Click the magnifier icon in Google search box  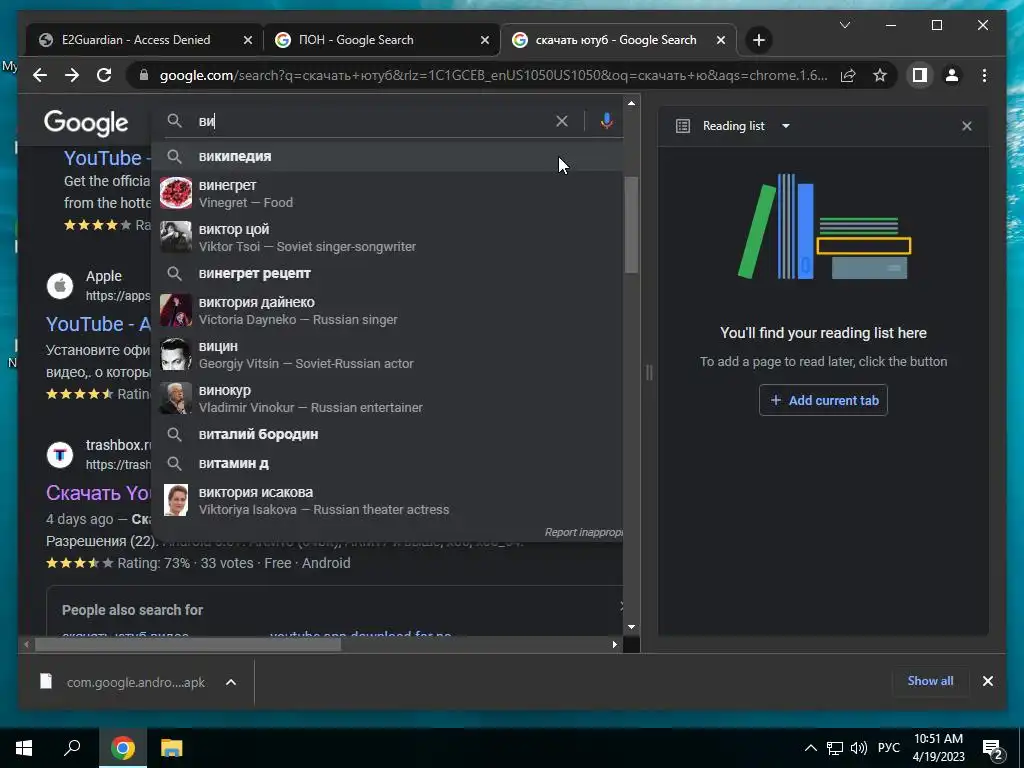pos(174,121)
